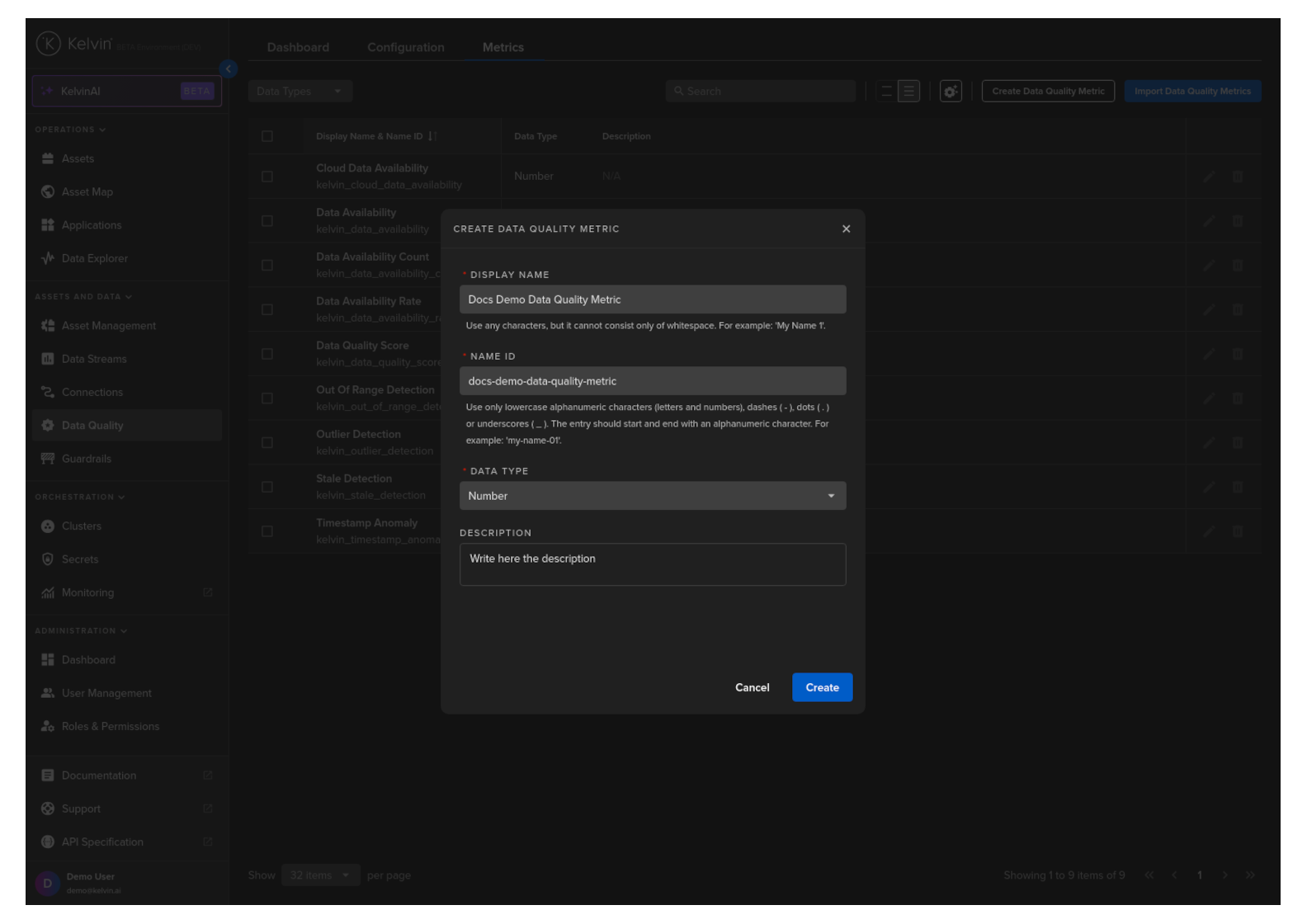1307x924 pixels.
Task: Click the Data Quality sidebar icon
Action: tap(48, 426)
